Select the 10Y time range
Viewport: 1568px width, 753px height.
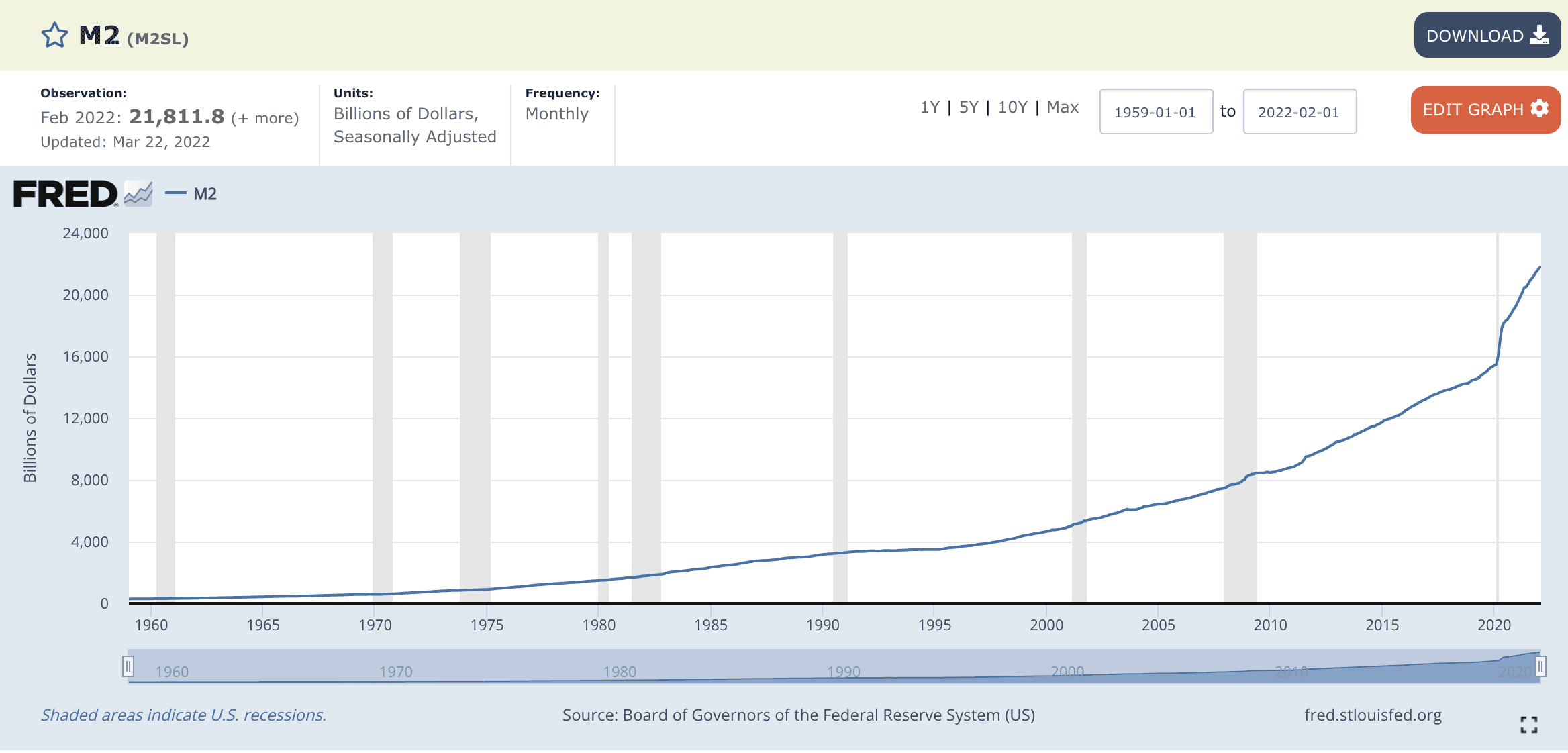point(1013,107)
